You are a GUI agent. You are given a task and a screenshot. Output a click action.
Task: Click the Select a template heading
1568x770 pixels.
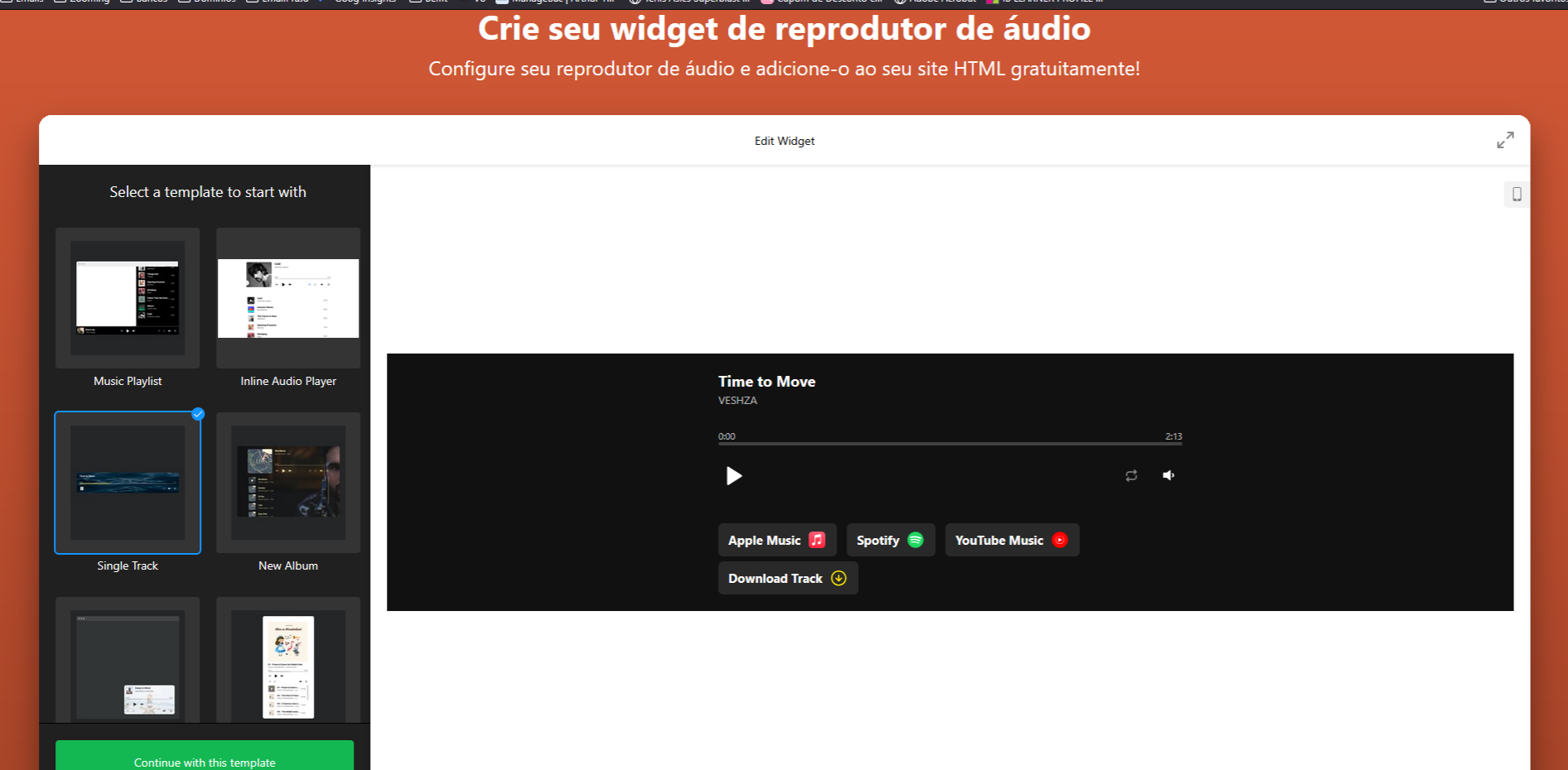pos(208,192)
